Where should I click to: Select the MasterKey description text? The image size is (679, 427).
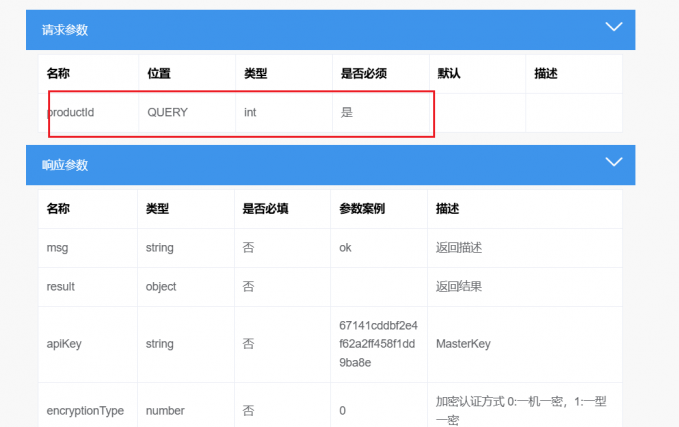[x=463, y=344]
